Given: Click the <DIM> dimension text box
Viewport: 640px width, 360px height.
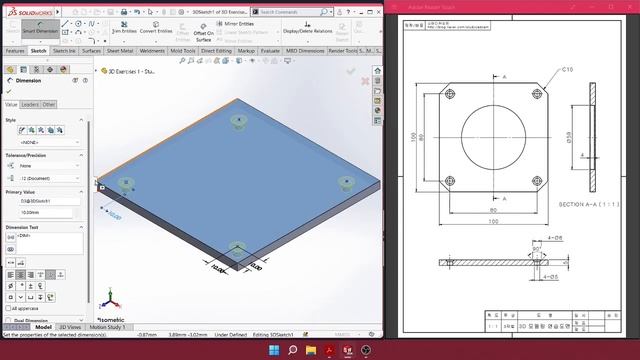Looking at the screenshot, I should coord(50,243).
